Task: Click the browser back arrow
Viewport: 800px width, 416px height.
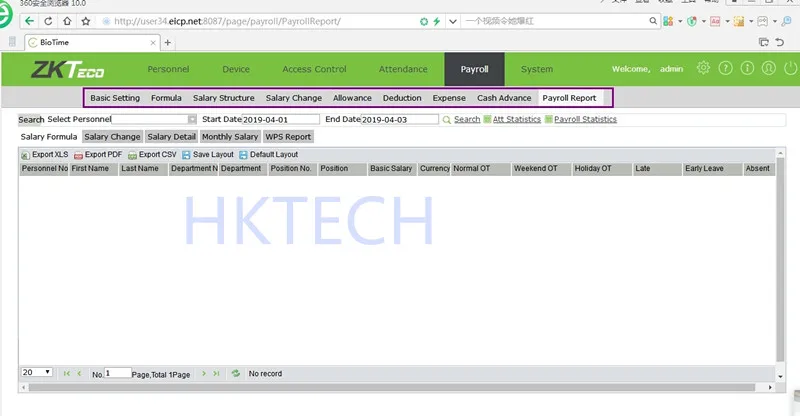Action: (x=29, y=21)
